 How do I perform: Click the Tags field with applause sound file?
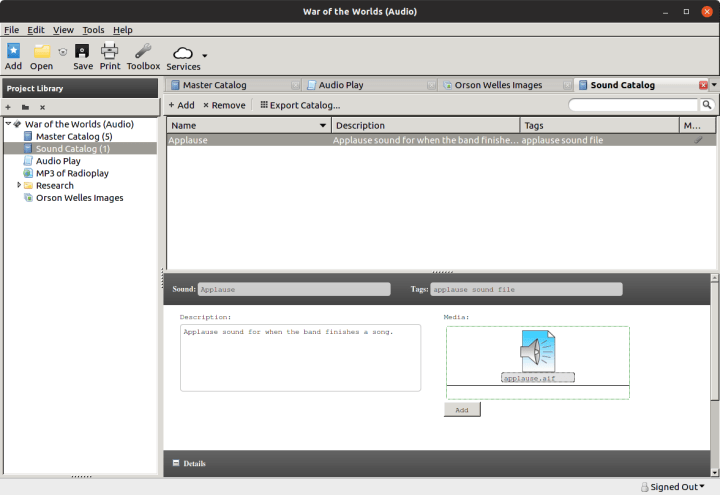[x=526, y=289]
